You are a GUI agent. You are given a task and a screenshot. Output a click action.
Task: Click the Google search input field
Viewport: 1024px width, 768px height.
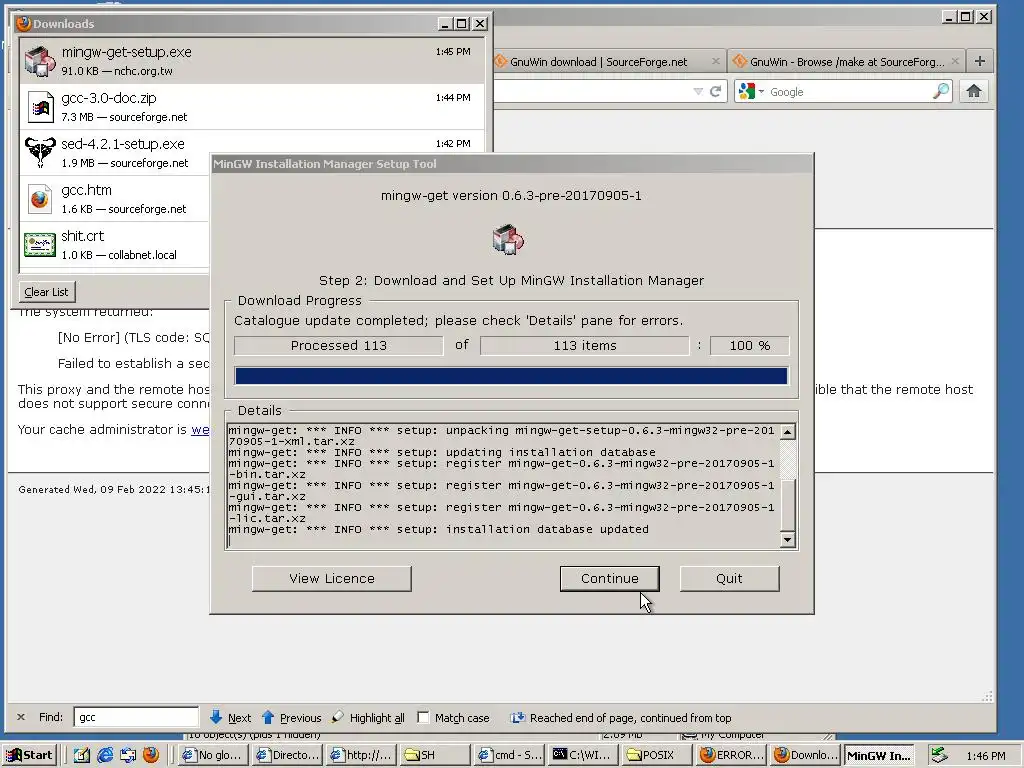(x=849, y=91)
